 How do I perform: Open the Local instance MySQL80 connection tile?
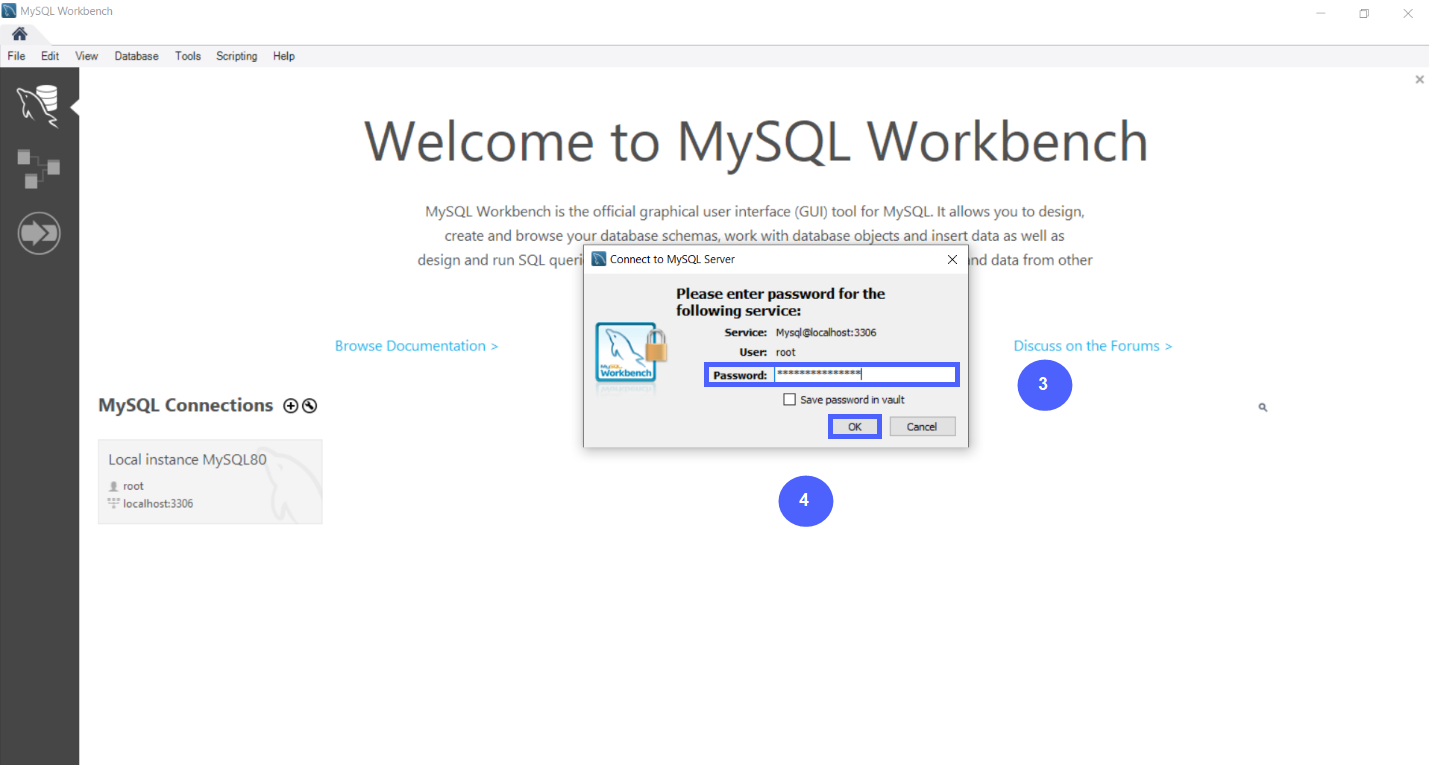[x=200, y=480]
